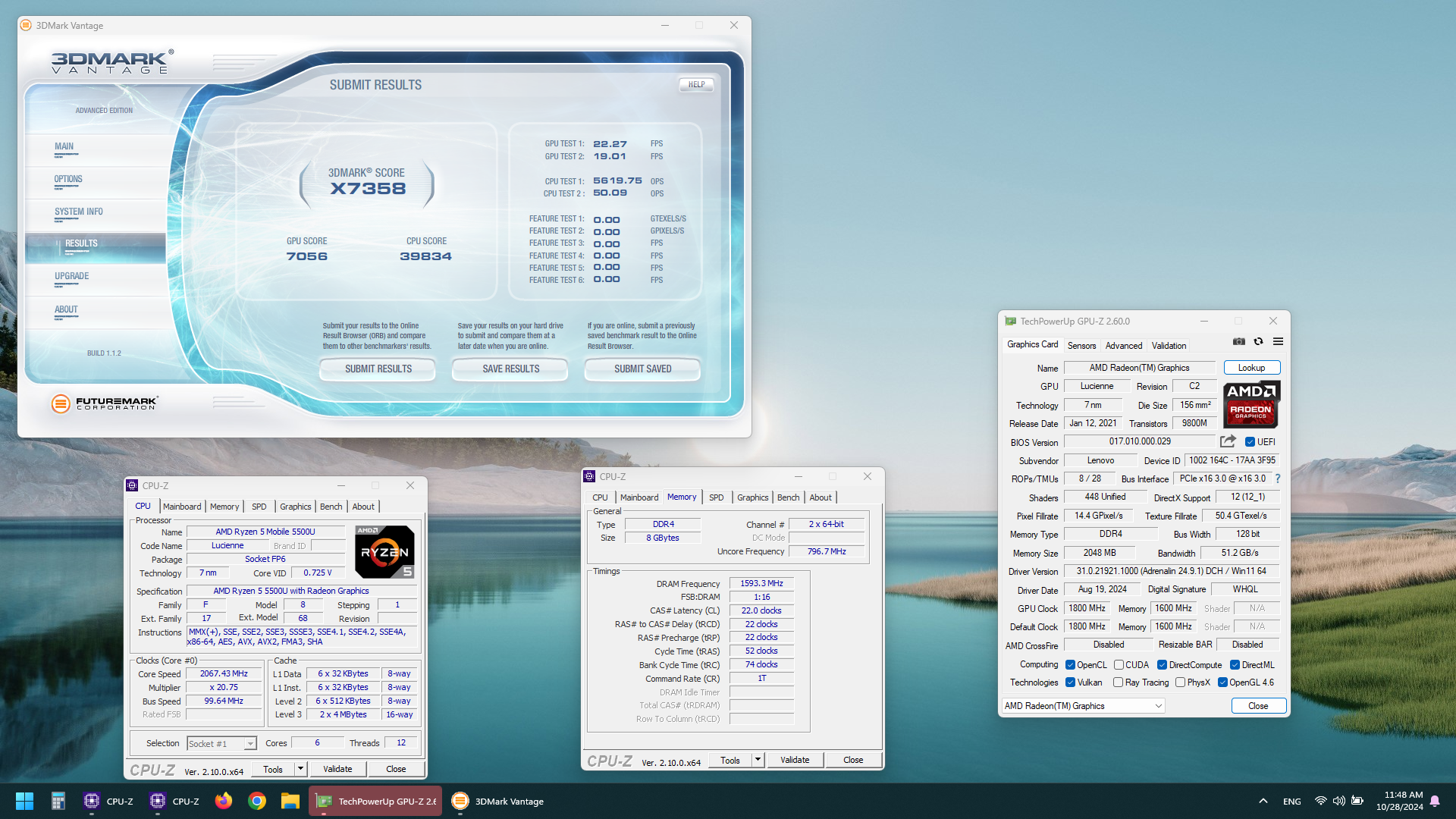Click first CPU-Z taskbar item
This screenshot has height=819, width=1456.
[x=108, y=801]
